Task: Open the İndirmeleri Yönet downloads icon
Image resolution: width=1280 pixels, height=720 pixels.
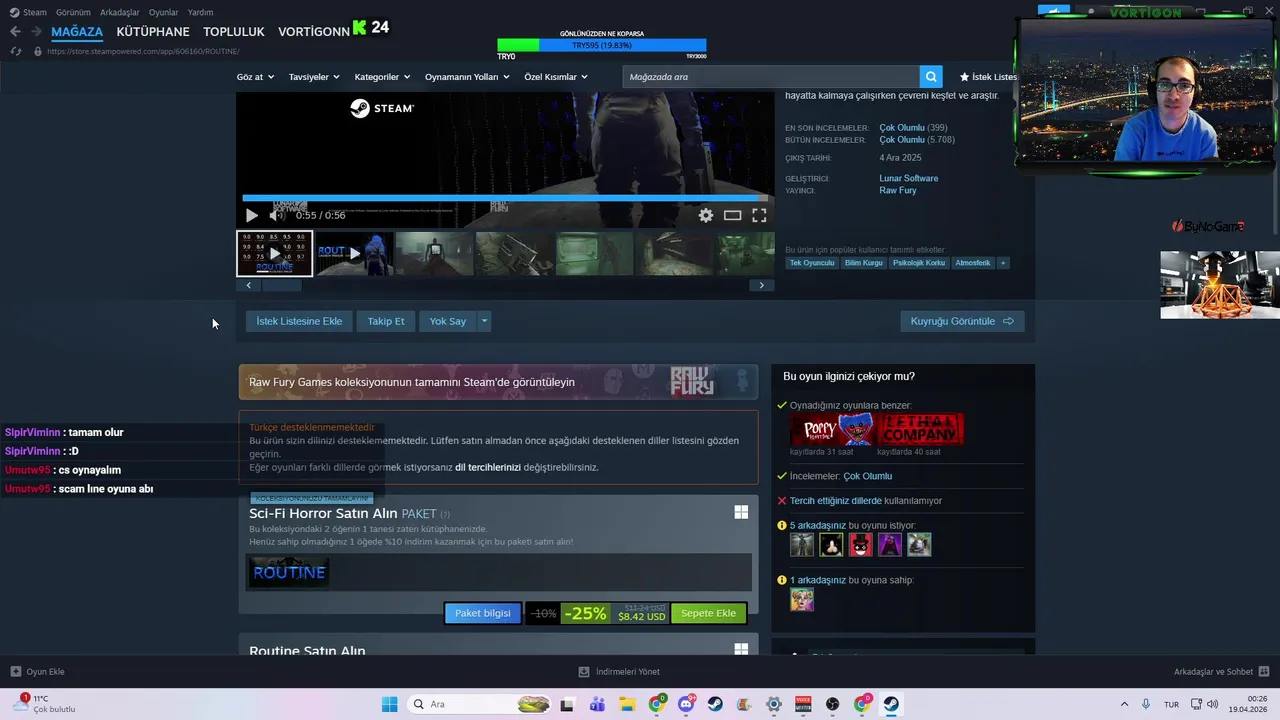Action: [x=584, y=672]
